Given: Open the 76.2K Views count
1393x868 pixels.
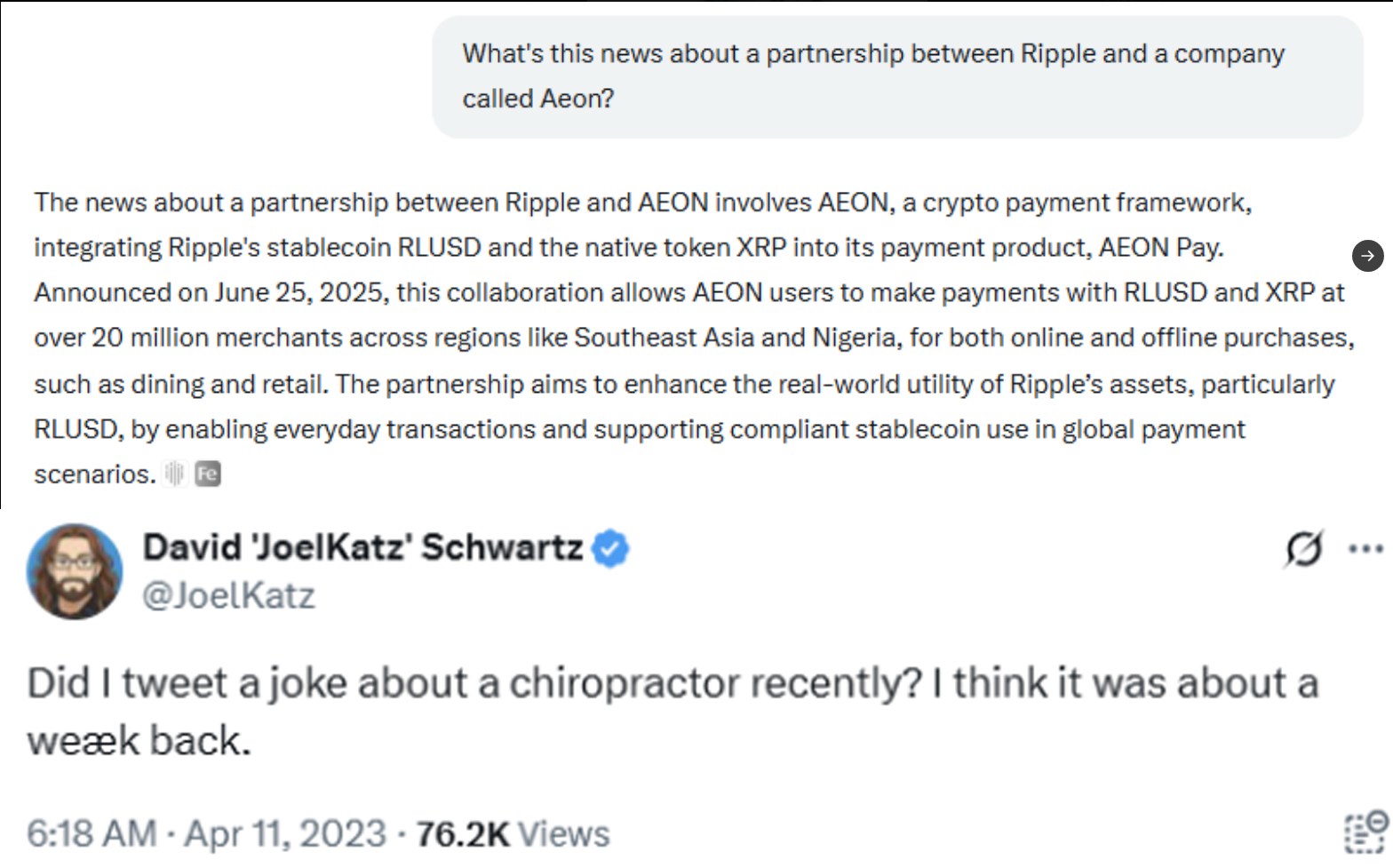Looking at the screenshot, I should point(513,833).
